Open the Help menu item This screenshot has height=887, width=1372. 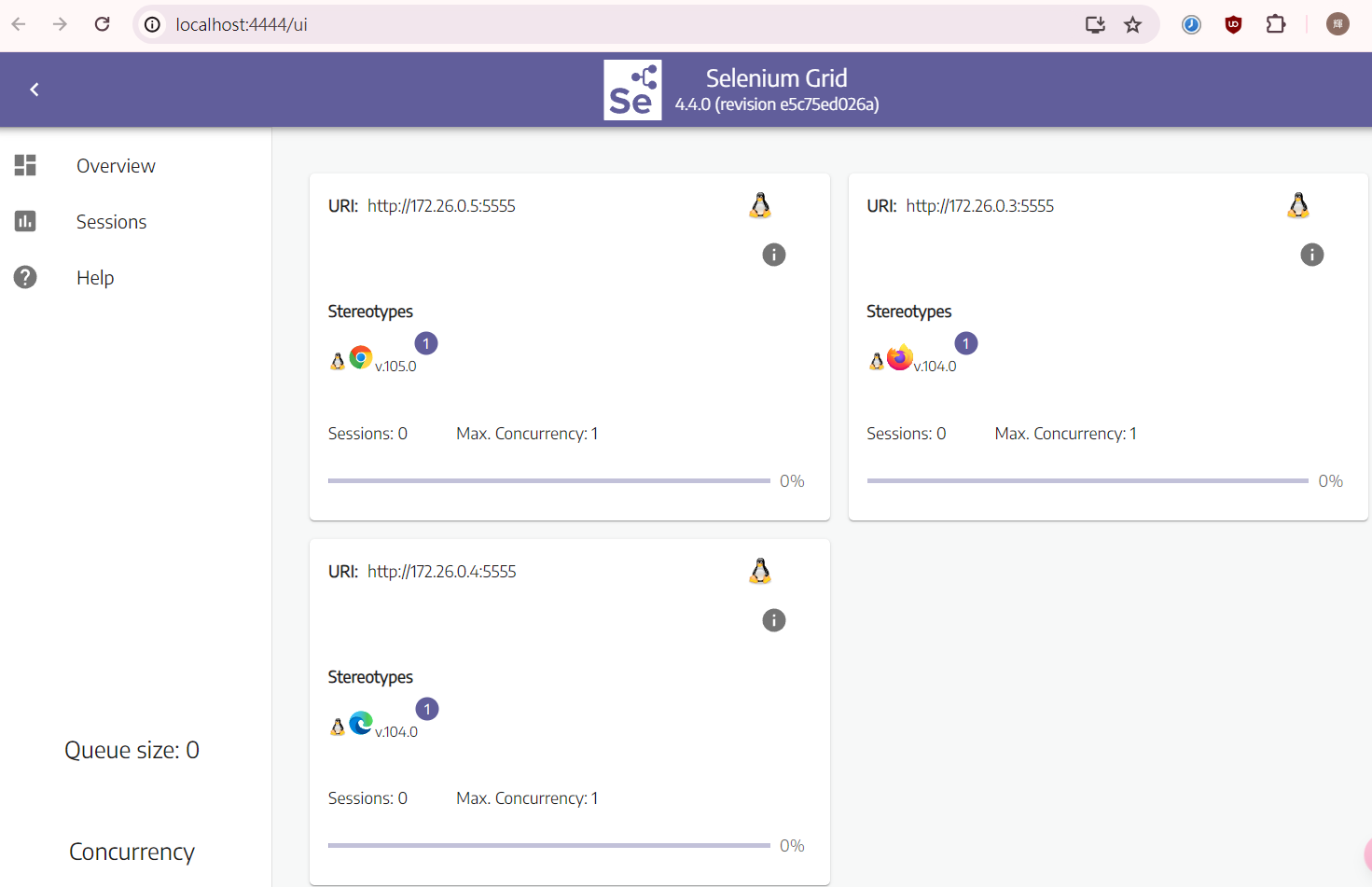click(x=95, y=278)
